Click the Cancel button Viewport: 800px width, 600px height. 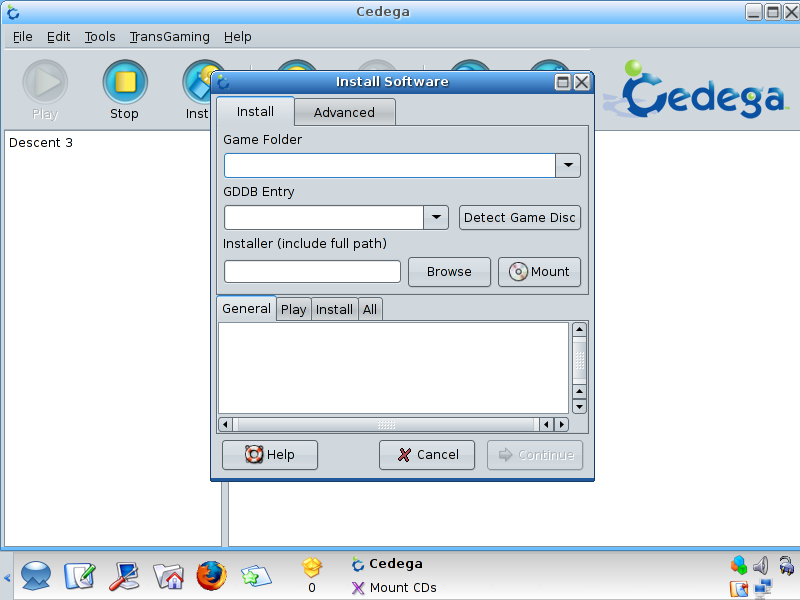pos(427,455)
